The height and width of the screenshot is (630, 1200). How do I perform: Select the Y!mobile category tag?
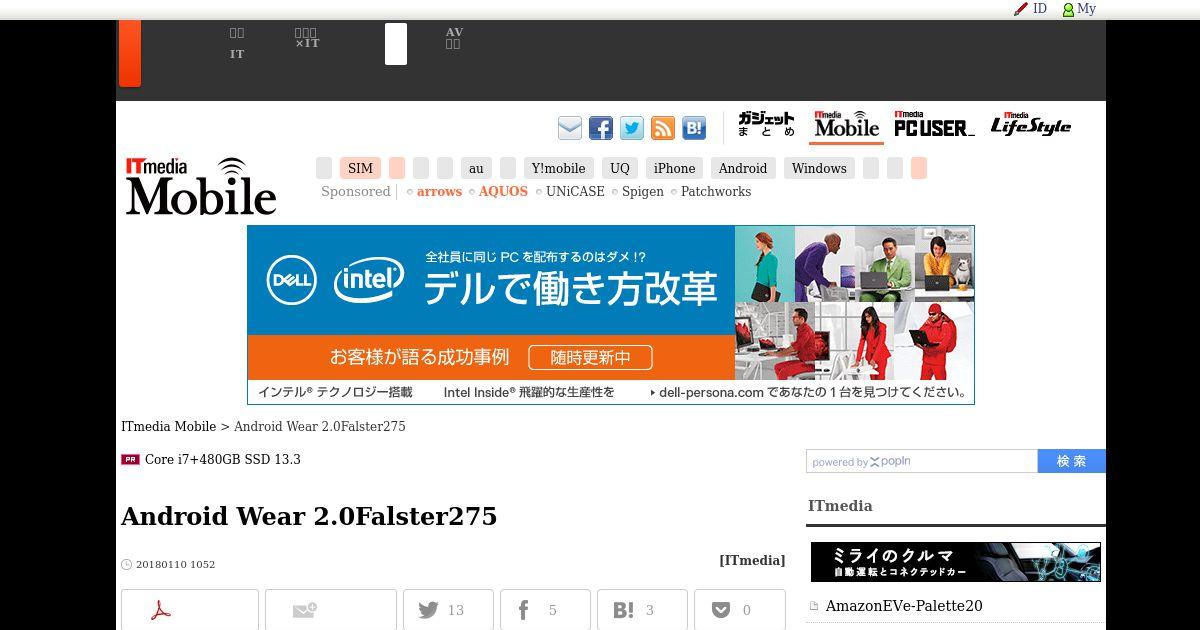point(558,168)
